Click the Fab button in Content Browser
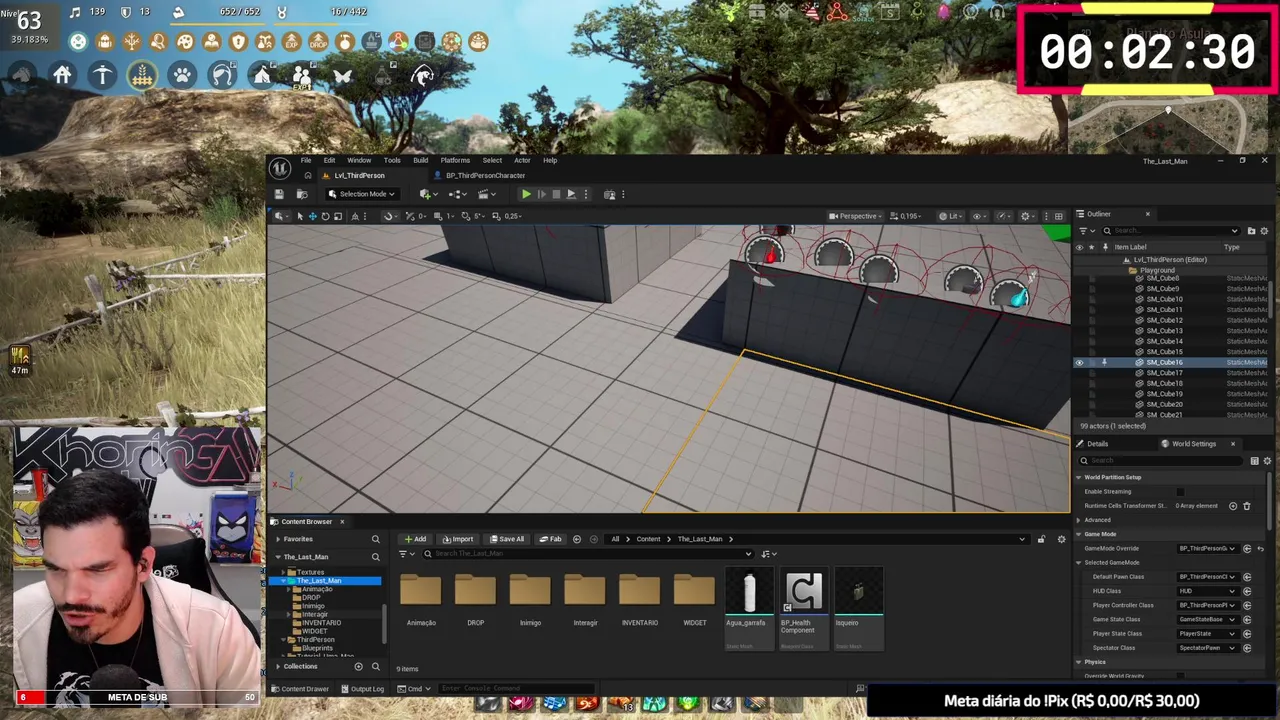The width and height of the screenshot is (1280, 720). pyautogui.click(x=550, y=539)
